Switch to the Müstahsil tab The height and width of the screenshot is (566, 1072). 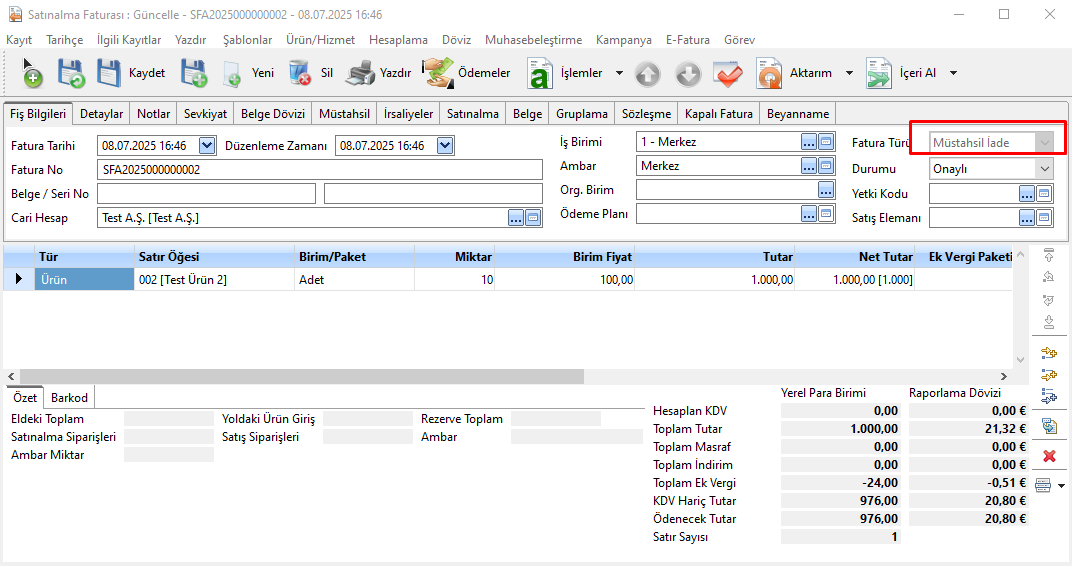pos(344,114)
